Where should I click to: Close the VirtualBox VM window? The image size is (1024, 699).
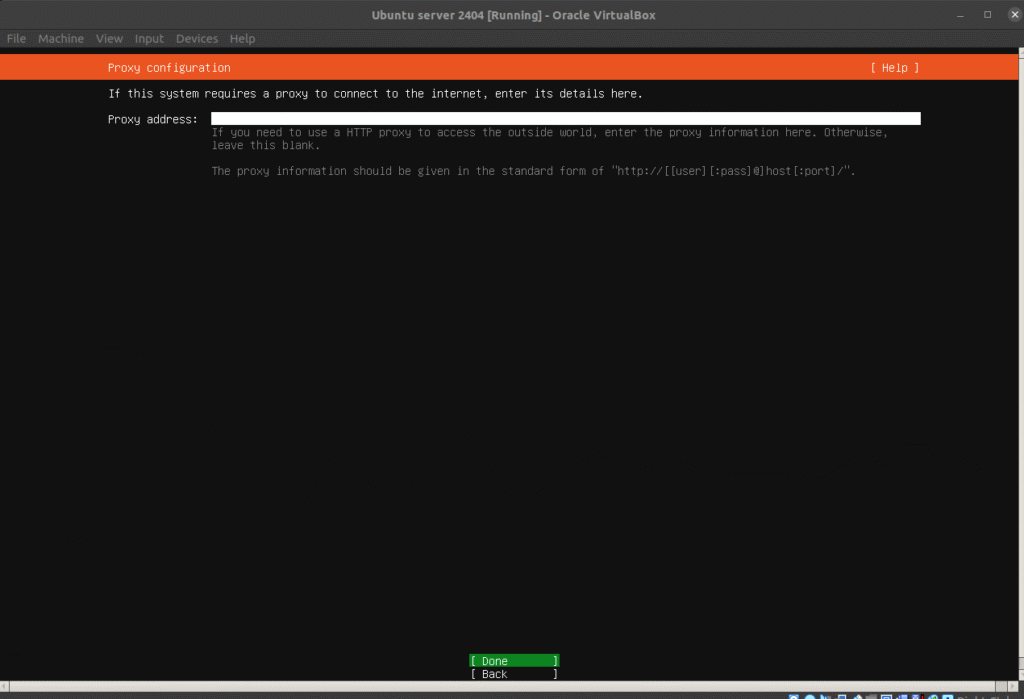1010,15
